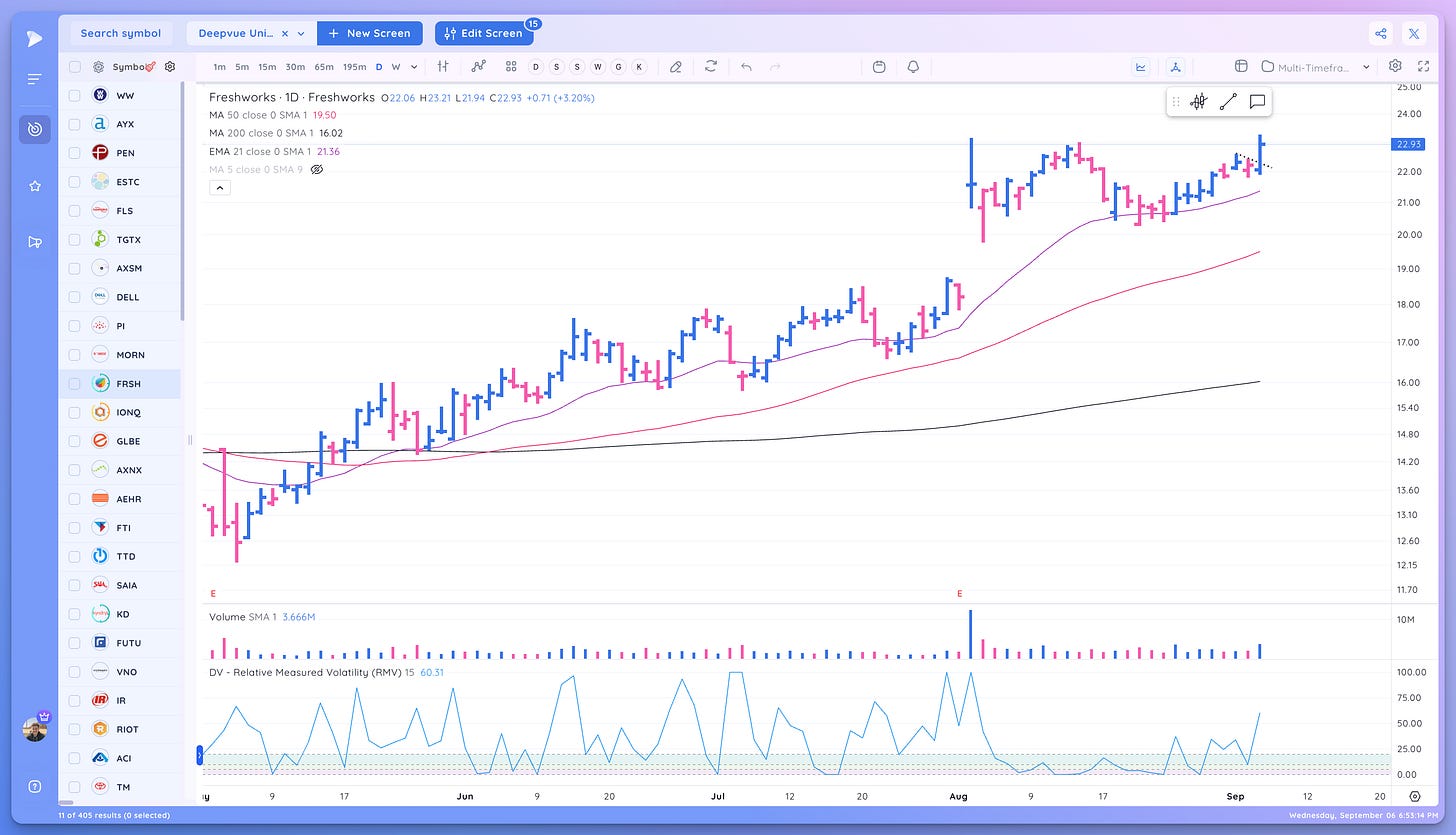Viewport: 1456px width, 835px height.
Task: Tick the checkbox for FRSH
Action: click(x=75, y=384)
